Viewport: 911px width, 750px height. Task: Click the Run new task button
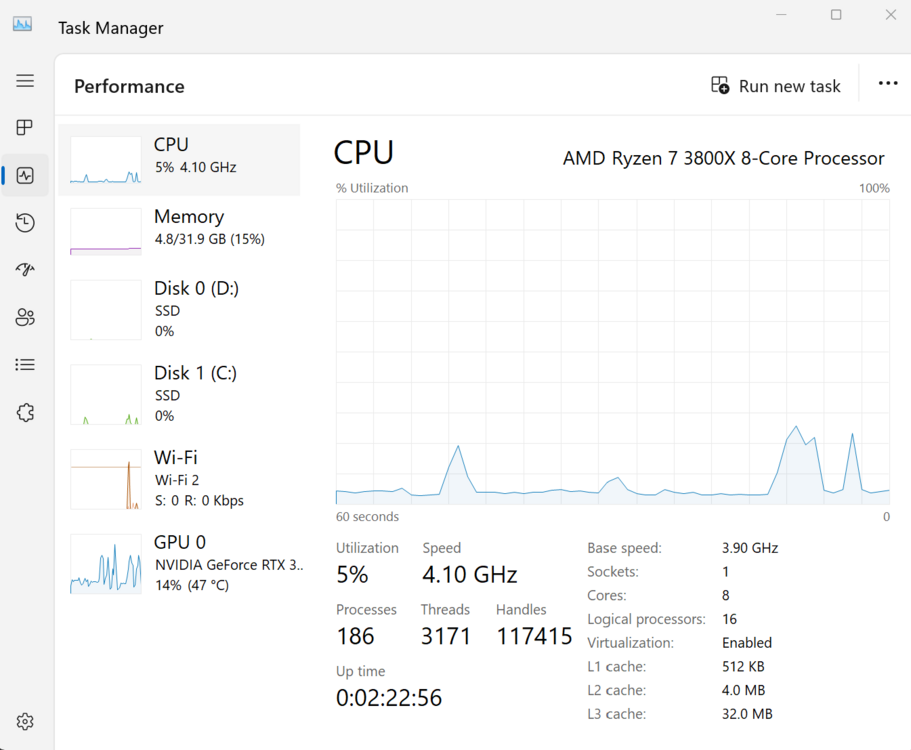coord(776,86)
